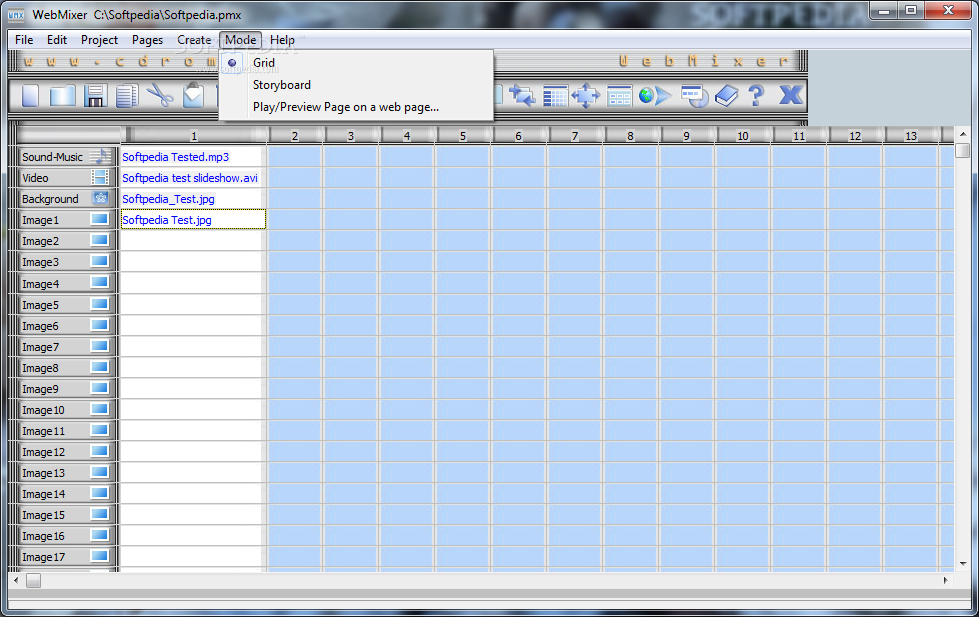Click the storyboard table layout icon

619,96
